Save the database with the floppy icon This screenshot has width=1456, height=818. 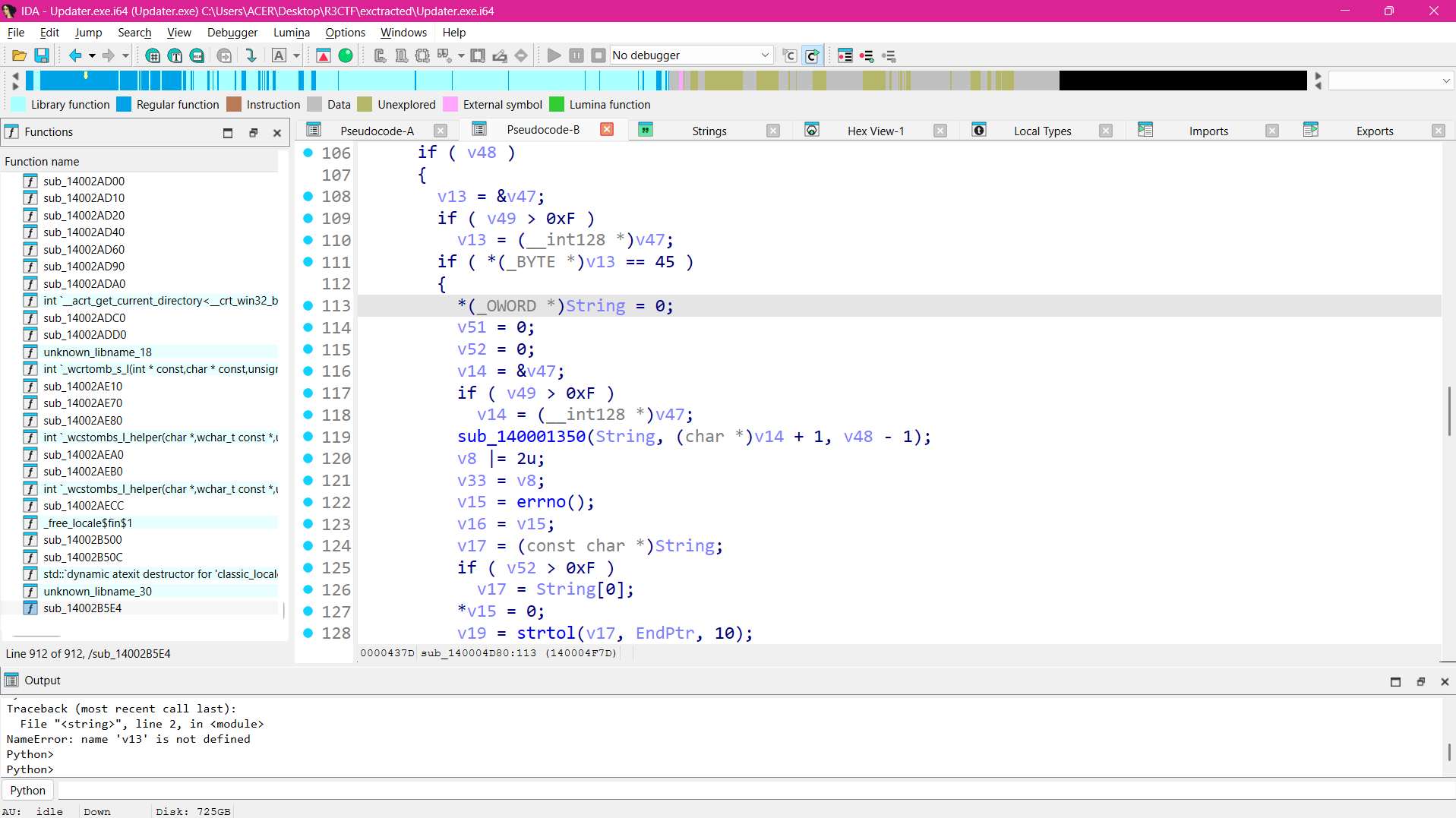(x=42, y=55)
